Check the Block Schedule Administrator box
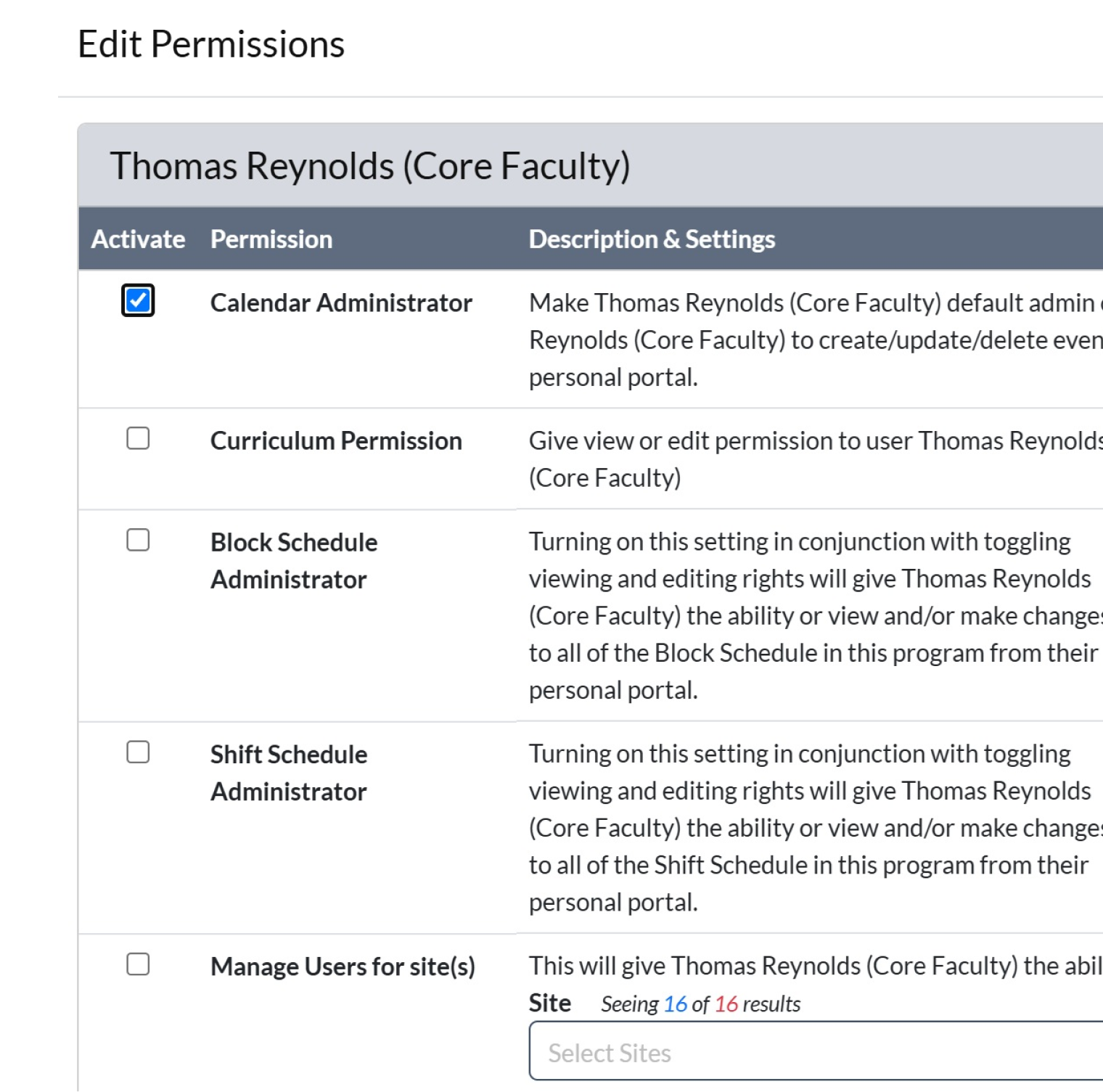 click(139, 538)
